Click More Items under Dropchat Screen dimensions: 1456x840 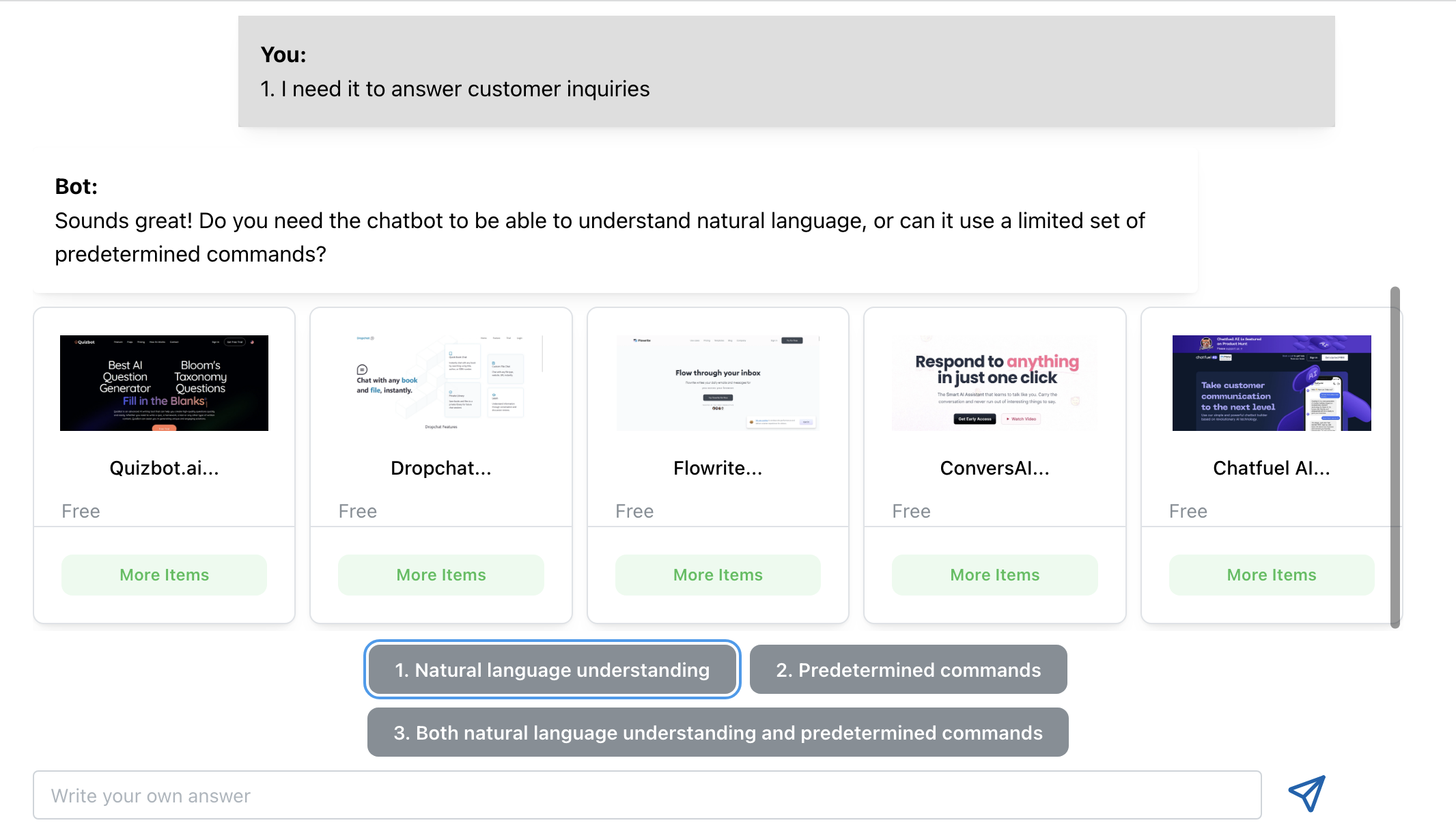point(441,575)
